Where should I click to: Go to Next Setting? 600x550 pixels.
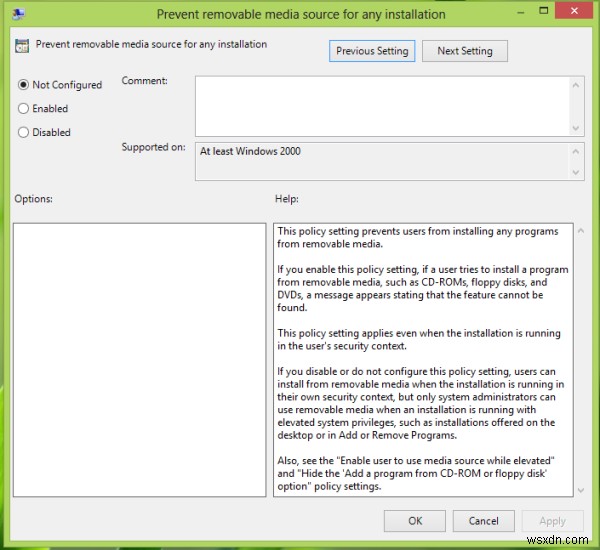tap(465, 51)
